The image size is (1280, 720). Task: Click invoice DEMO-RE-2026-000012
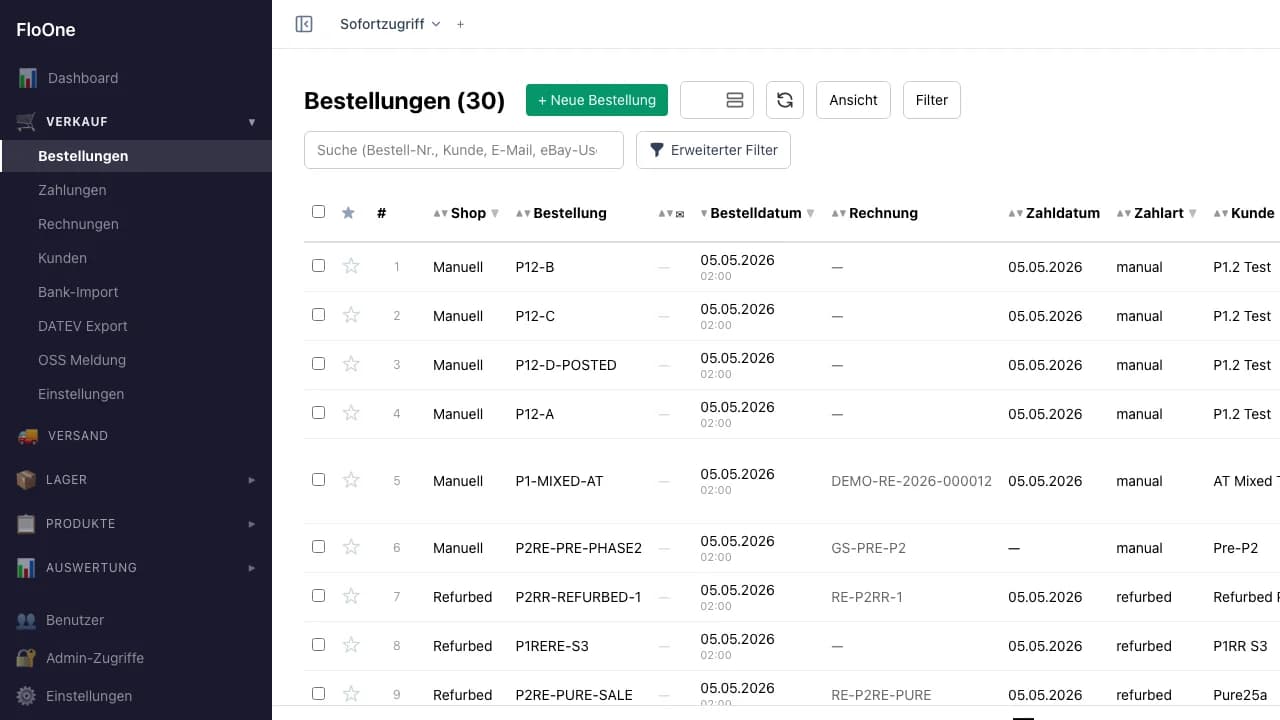(911, 481)
